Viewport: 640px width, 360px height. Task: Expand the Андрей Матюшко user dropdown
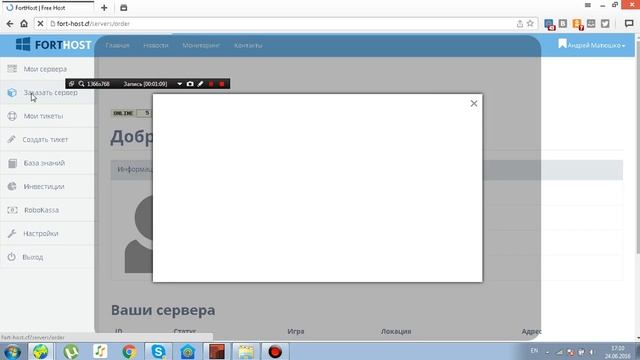[592, 45]
